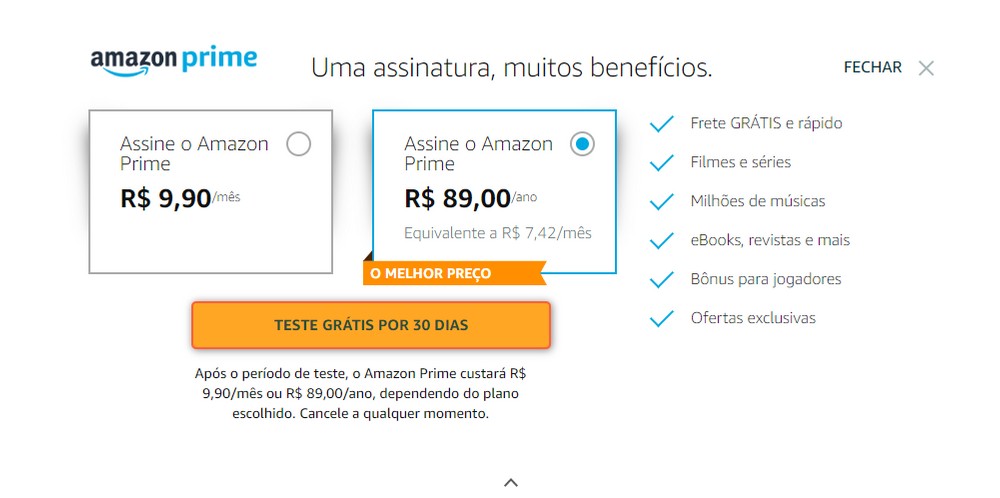Click the Bônus para jogadores benefit text
Screen dimensions: 1000x498
[765, 280]
